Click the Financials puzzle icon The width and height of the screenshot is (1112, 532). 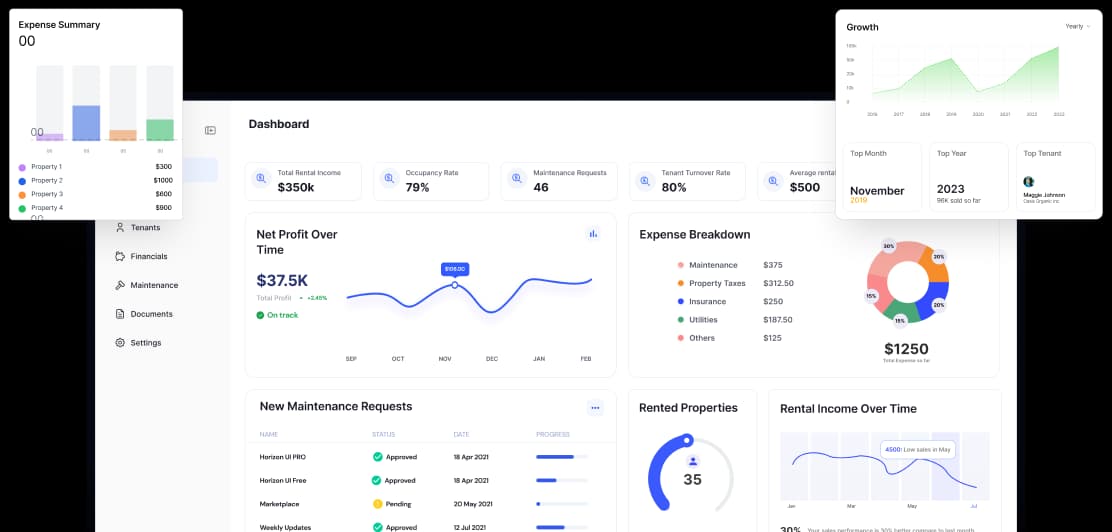tap(120, 256)
